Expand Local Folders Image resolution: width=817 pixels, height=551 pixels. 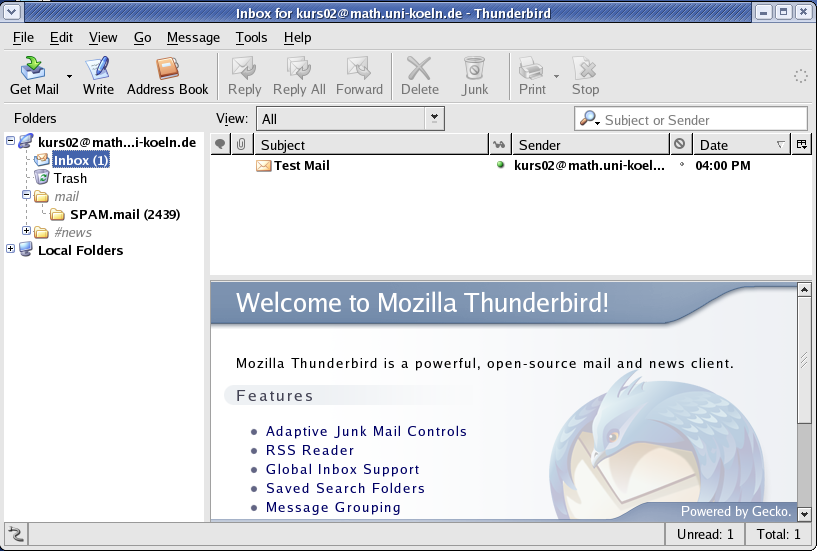(x=10, y=249)
